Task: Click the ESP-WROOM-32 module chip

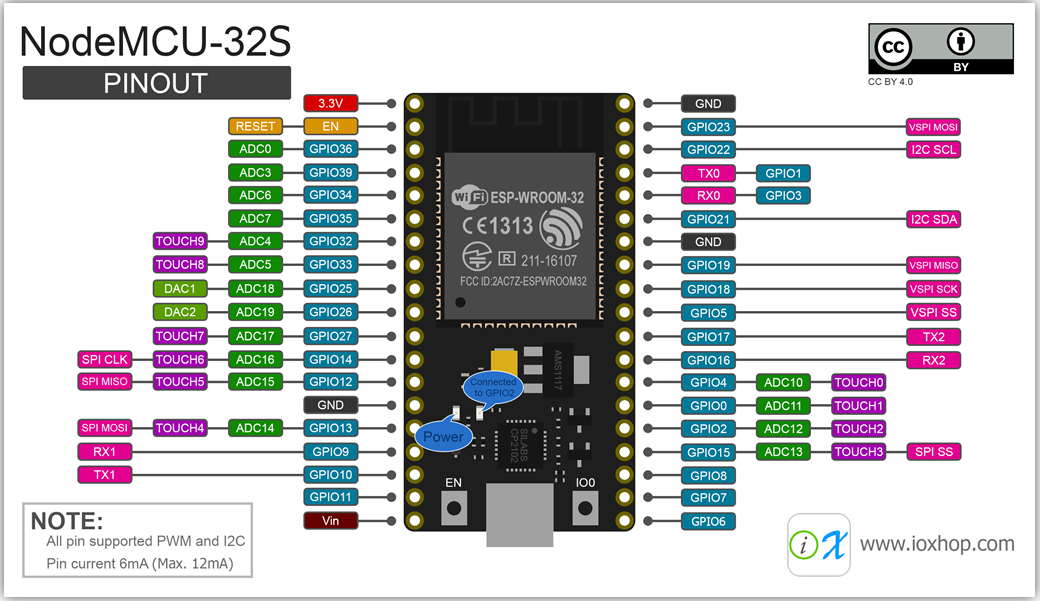Action: [x=520, y=235]
